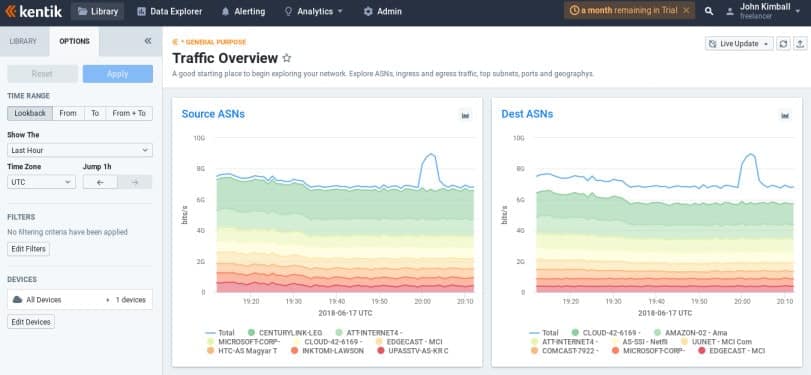Toggle EDGECAST - MCI in Dest ASNs legend

click(x=731, y=351)
